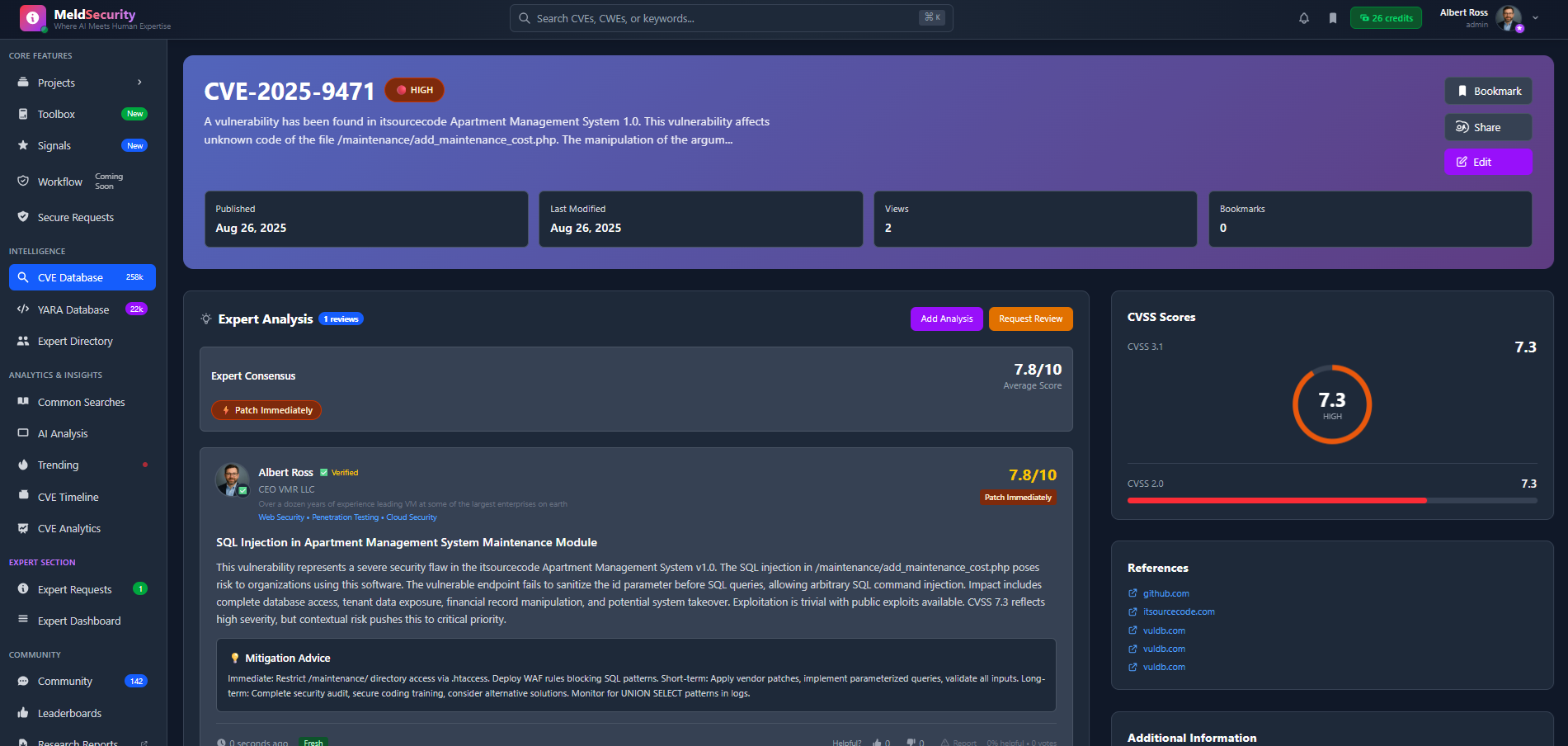Click the AI Analysis monitor icon
The width and height of the screenshot is (1568, 746).
tap(23, 433)
